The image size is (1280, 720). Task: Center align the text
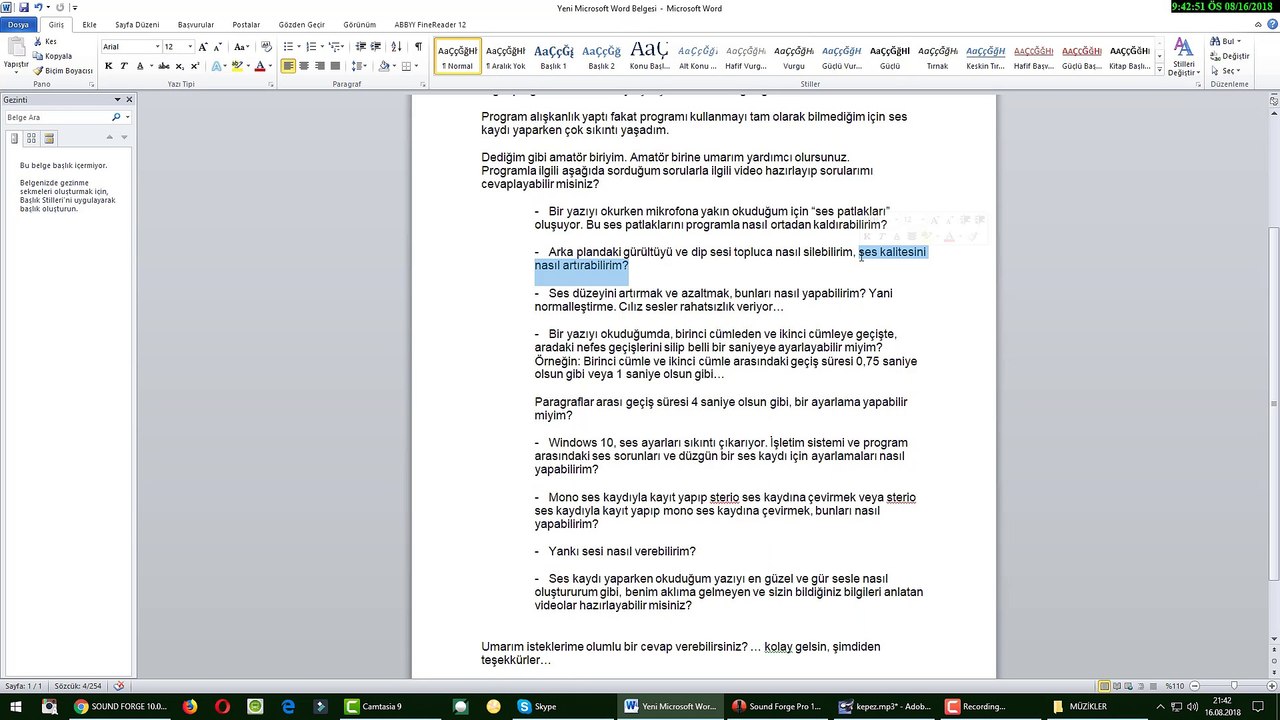tap(304, 66)
